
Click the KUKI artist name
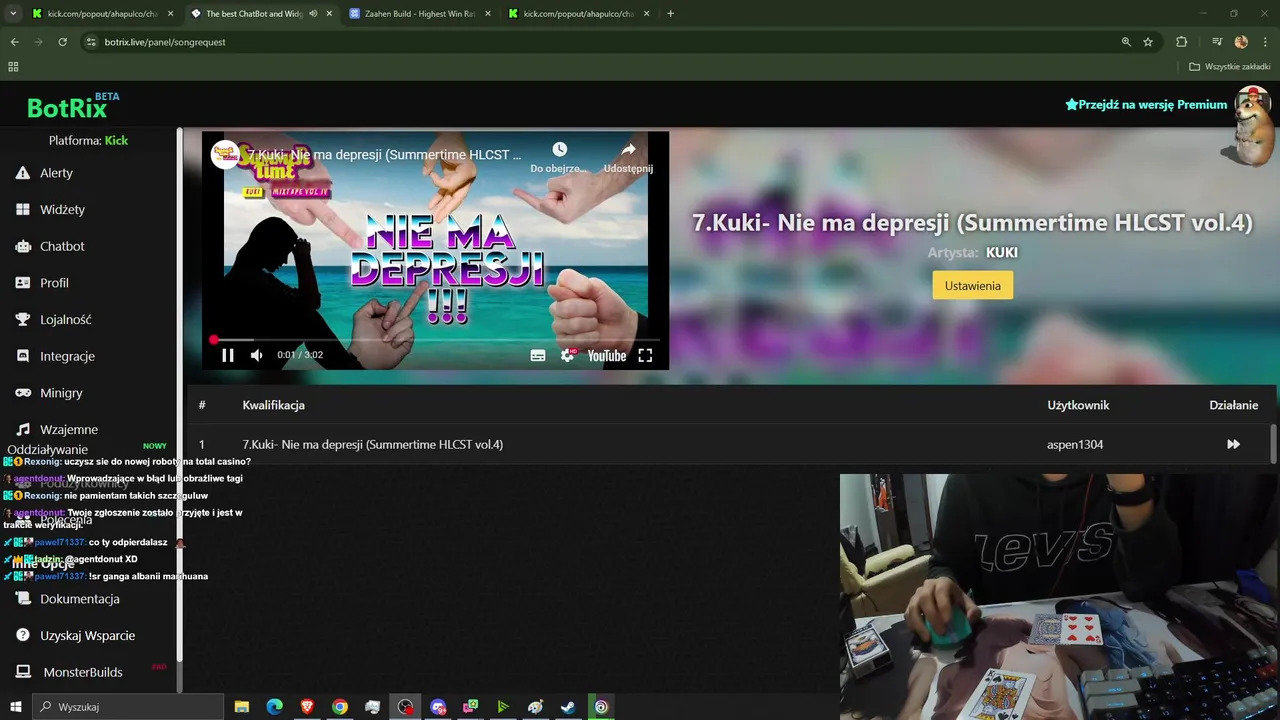(1002, 253)
